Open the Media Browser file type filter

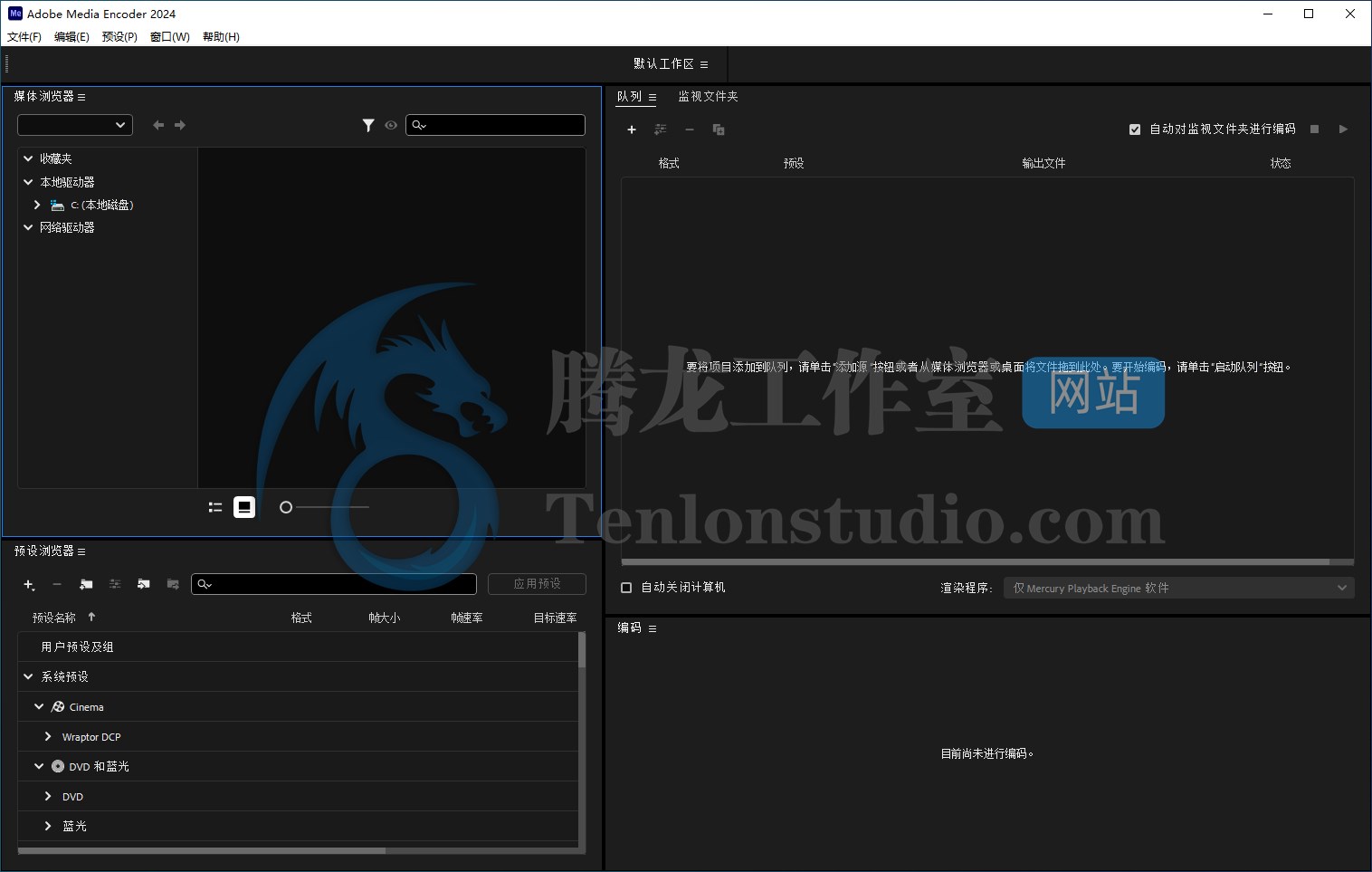click(x=368, y=125)
